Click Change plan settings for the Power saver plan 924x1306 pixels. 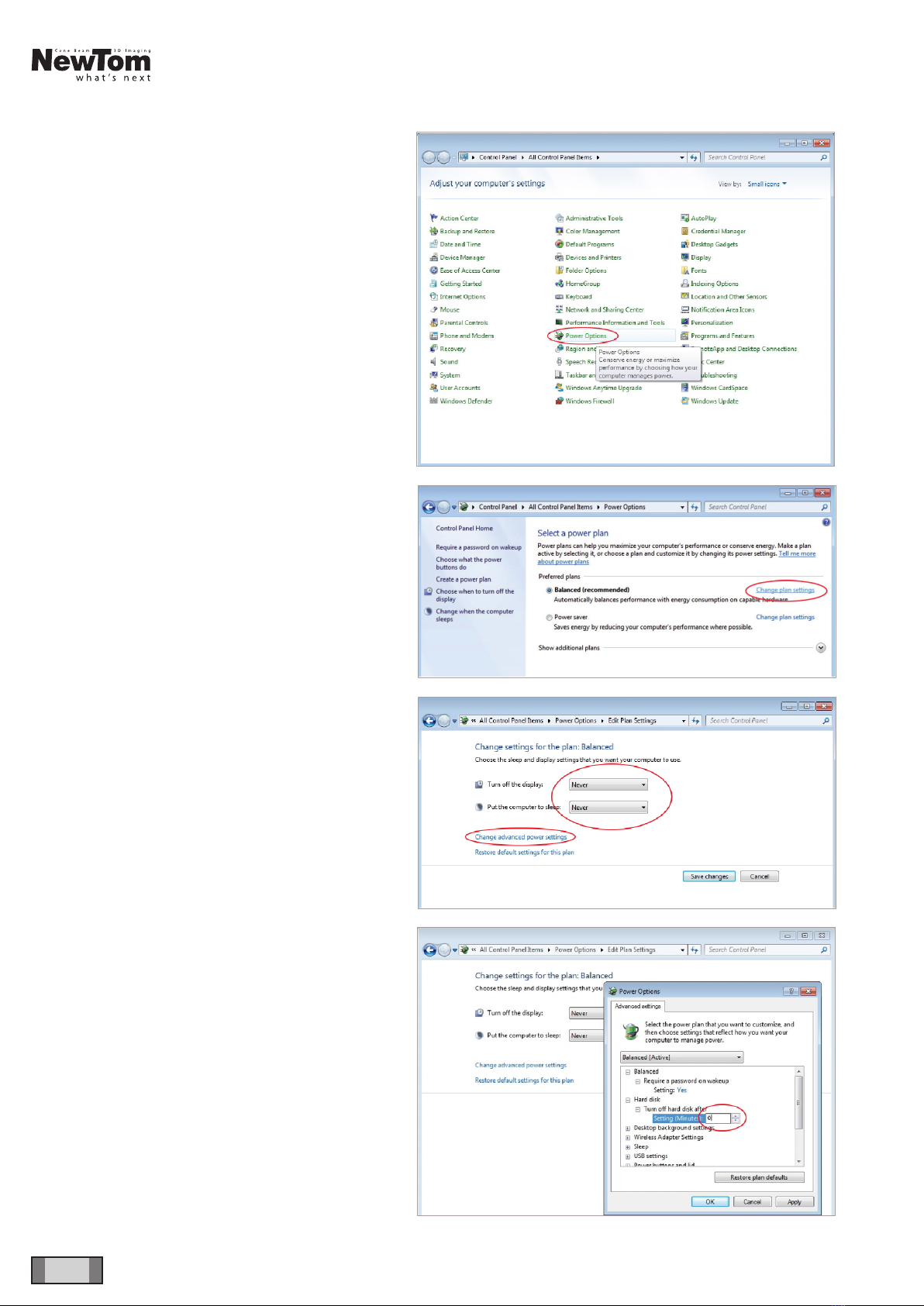785,618
